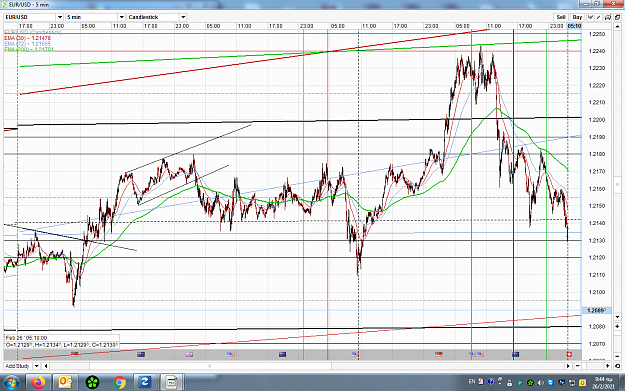Click the green shield tray icon

(520, 383)
